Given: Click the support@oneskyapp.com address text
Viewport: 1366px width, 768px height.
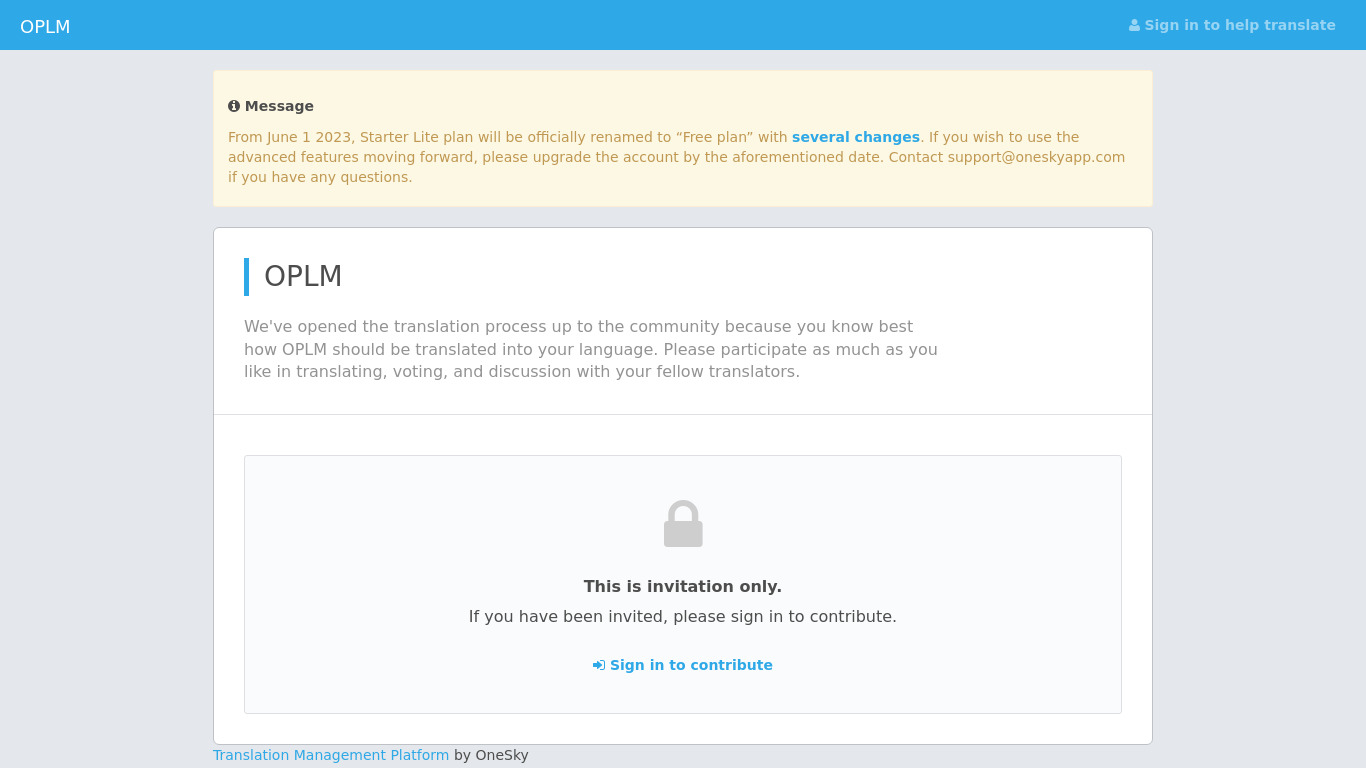Looking at the screenshot, I should tap(1036, 157).
